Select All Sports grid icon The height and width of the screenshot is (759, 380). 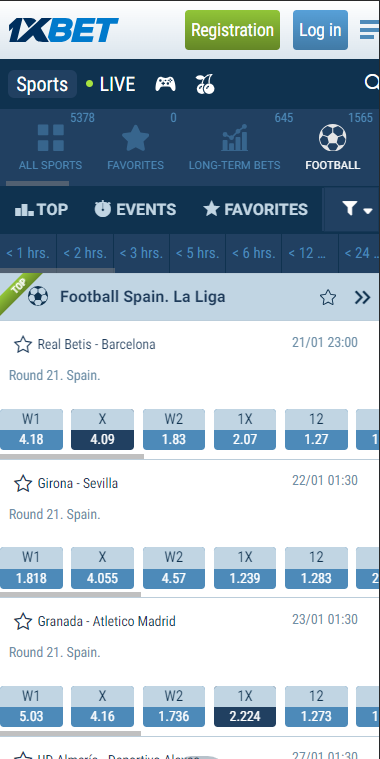(51, 138)
